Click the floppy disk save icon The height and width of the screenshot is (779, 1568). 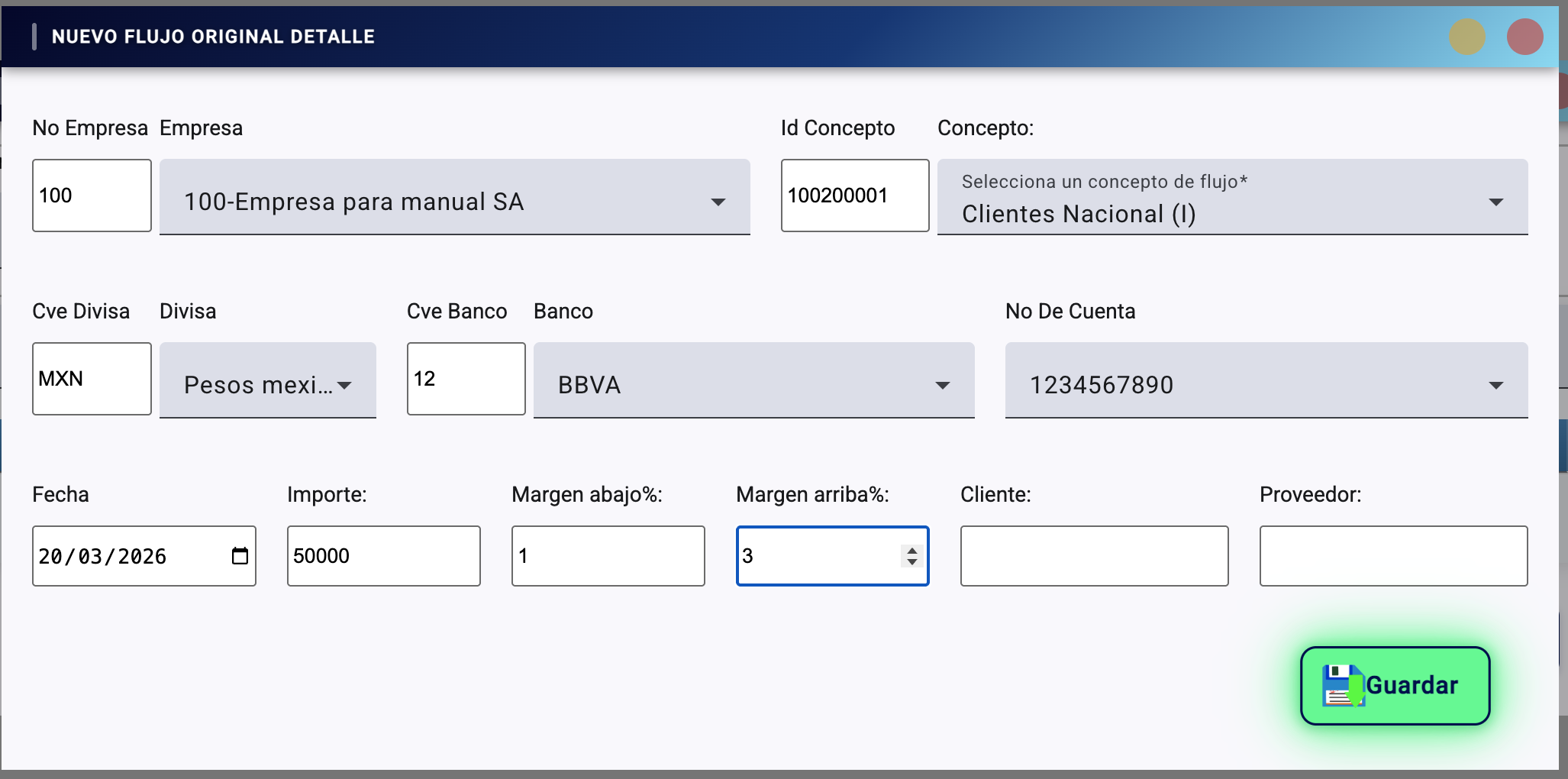click(1343, 686)
